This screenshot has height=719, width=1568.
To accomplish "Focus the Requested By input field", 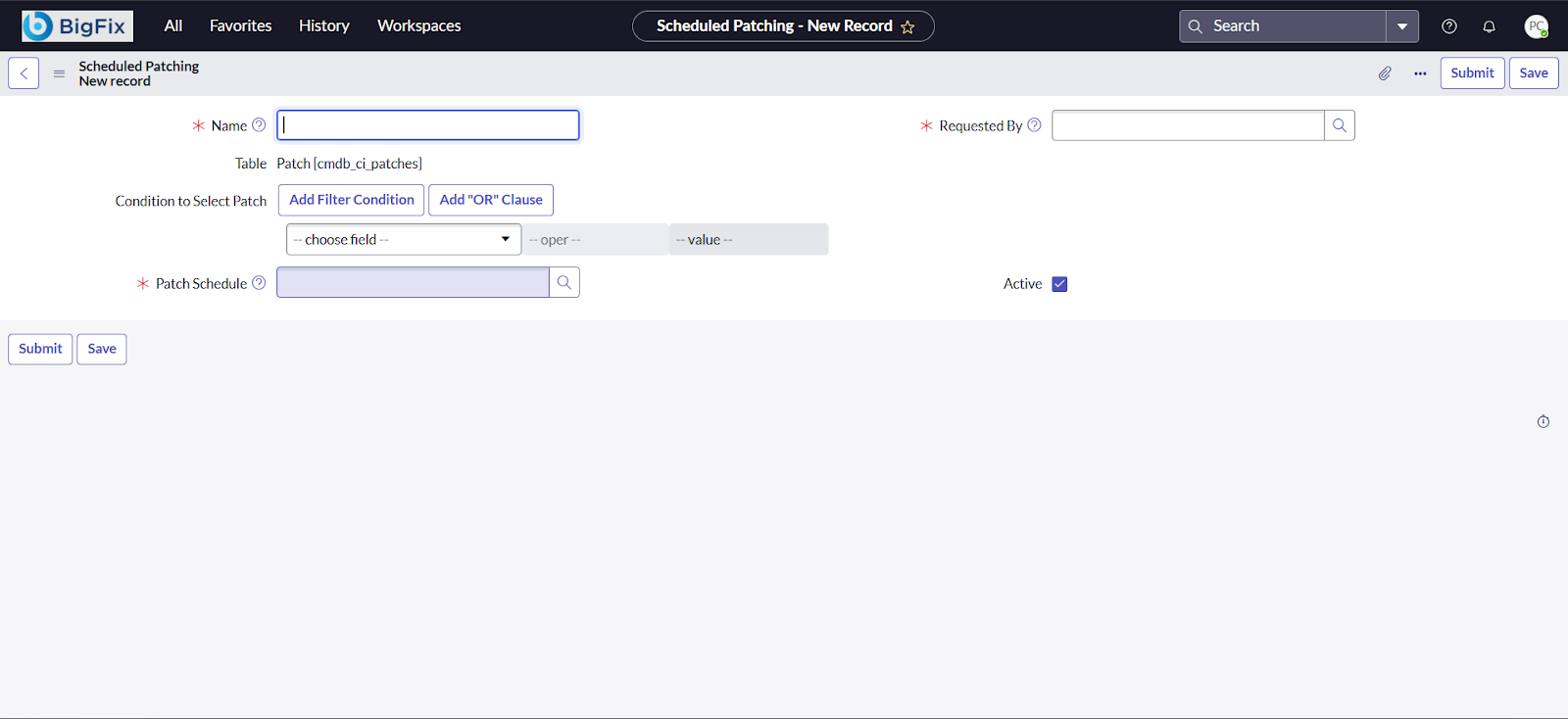I will [1188, 125].
